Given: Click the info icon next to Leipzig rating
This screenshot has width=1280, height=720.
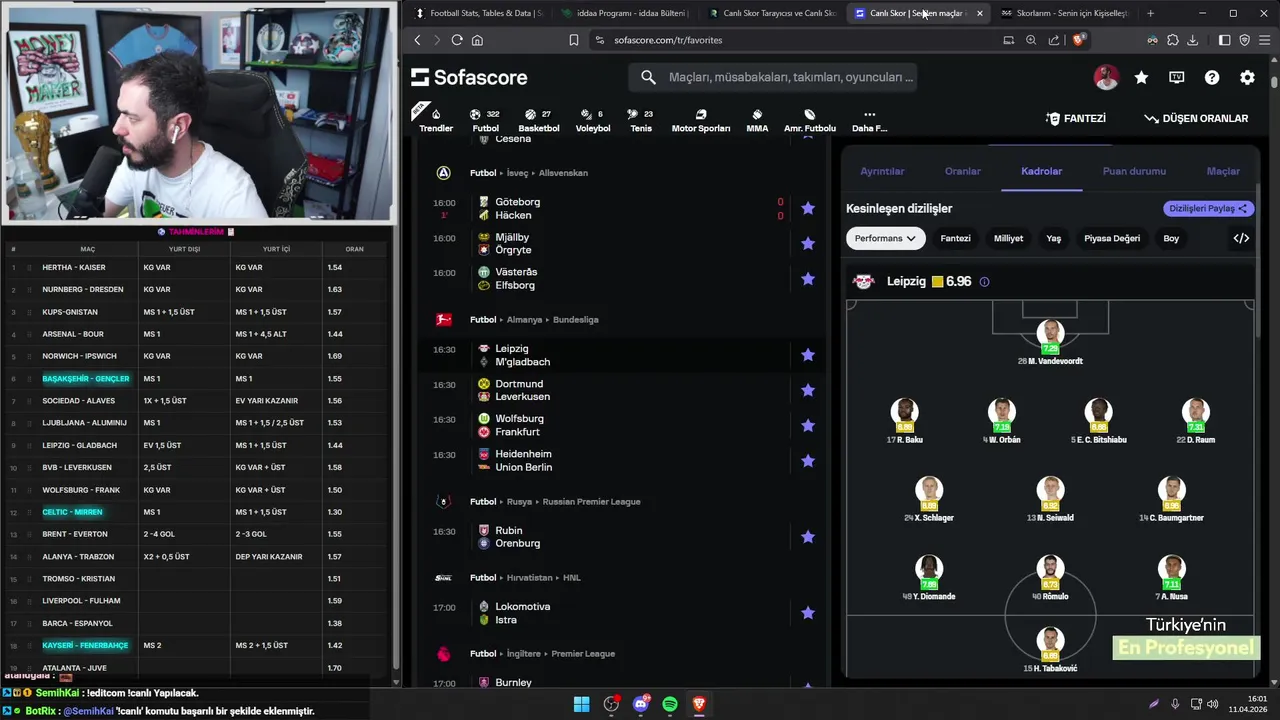Looking at the screenshot, I should [984, 282].
